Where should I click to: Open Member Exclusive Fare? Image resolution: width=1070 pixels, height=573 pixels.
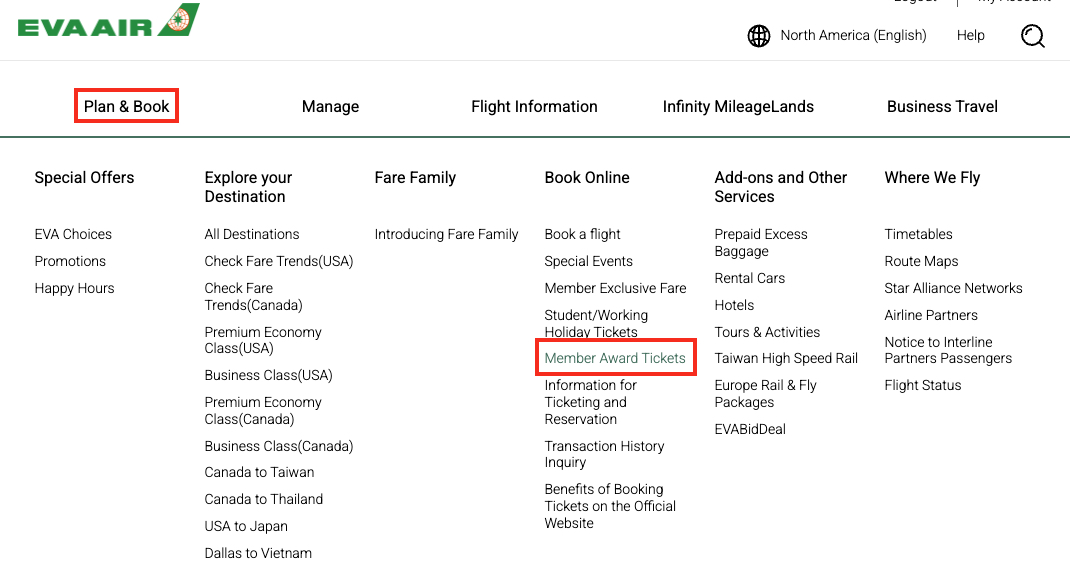click(x=616, y=289)
